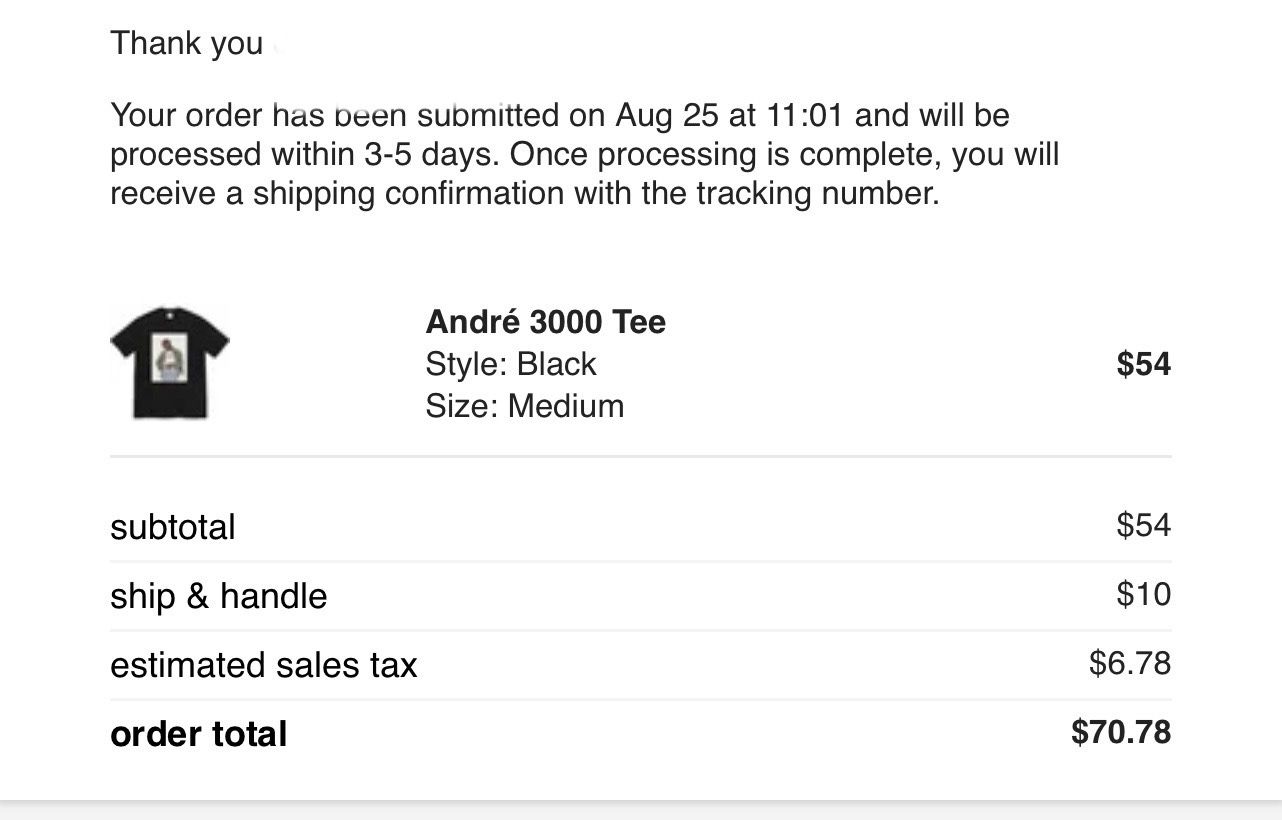The image size is (1282, 820).
Task: Click the estimated sales tax label
Action: coord(263,665)
